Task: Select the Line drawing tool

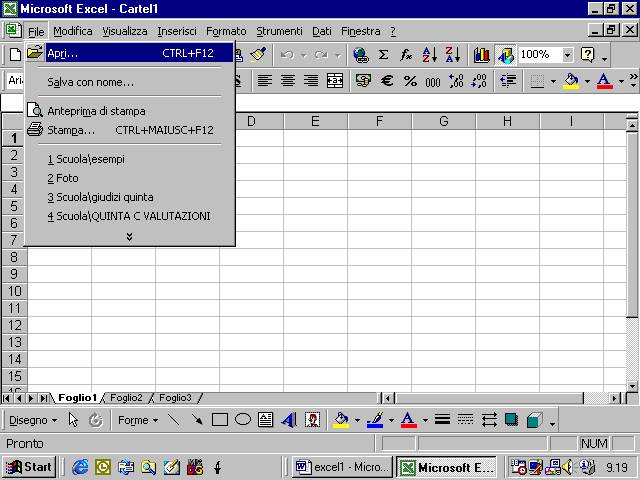Action: point(174,420)
